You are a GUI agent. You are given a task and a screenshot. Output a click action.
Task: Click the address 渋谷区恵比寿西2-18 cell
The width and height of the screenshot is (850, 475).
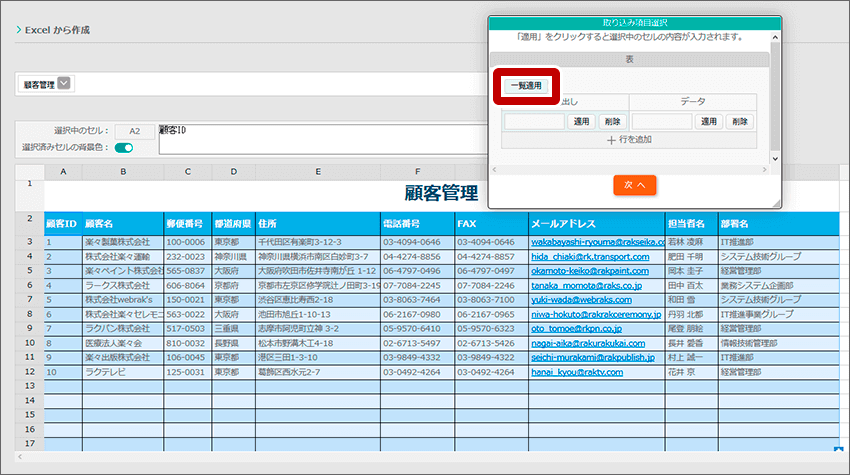318,299
